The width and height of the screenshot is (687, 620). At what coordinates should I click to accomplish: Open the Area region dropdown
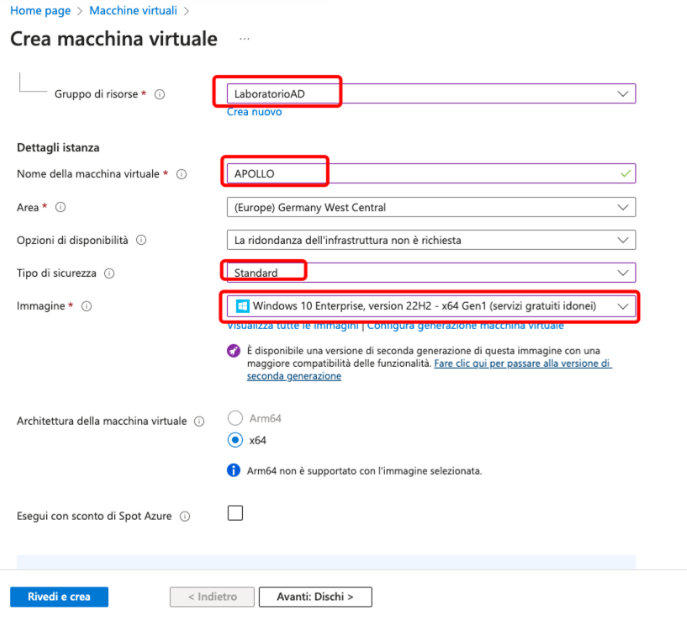click(x=623, y=207)
